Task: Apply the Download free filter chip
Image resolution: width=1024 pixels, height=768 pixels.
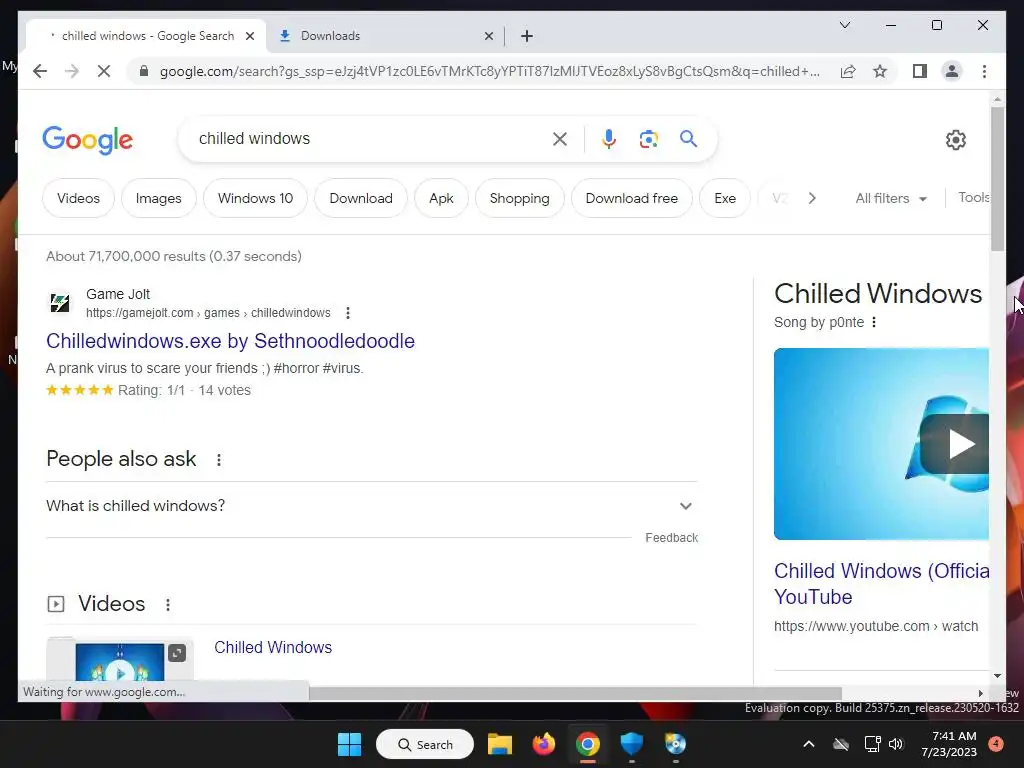Action: [632, 199]
